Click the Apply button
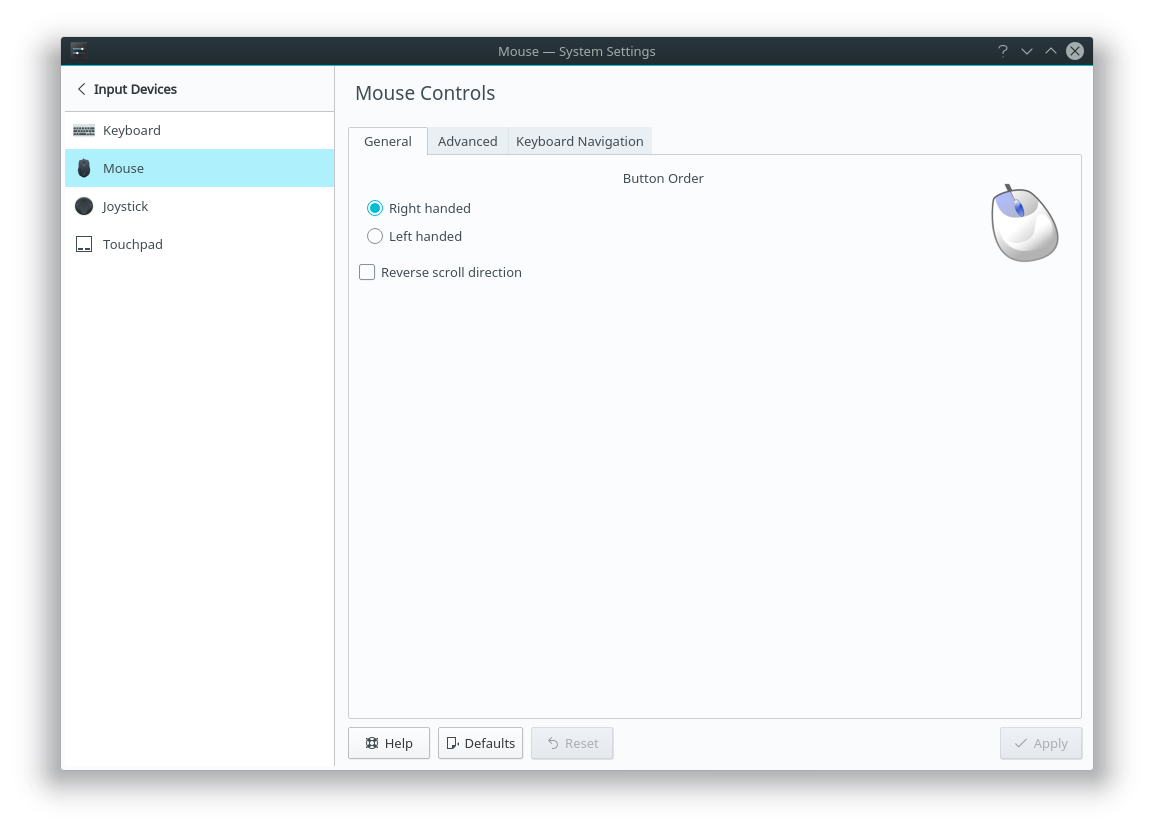The height and width of the screenshot is (831, 1154). point(1041,743)
